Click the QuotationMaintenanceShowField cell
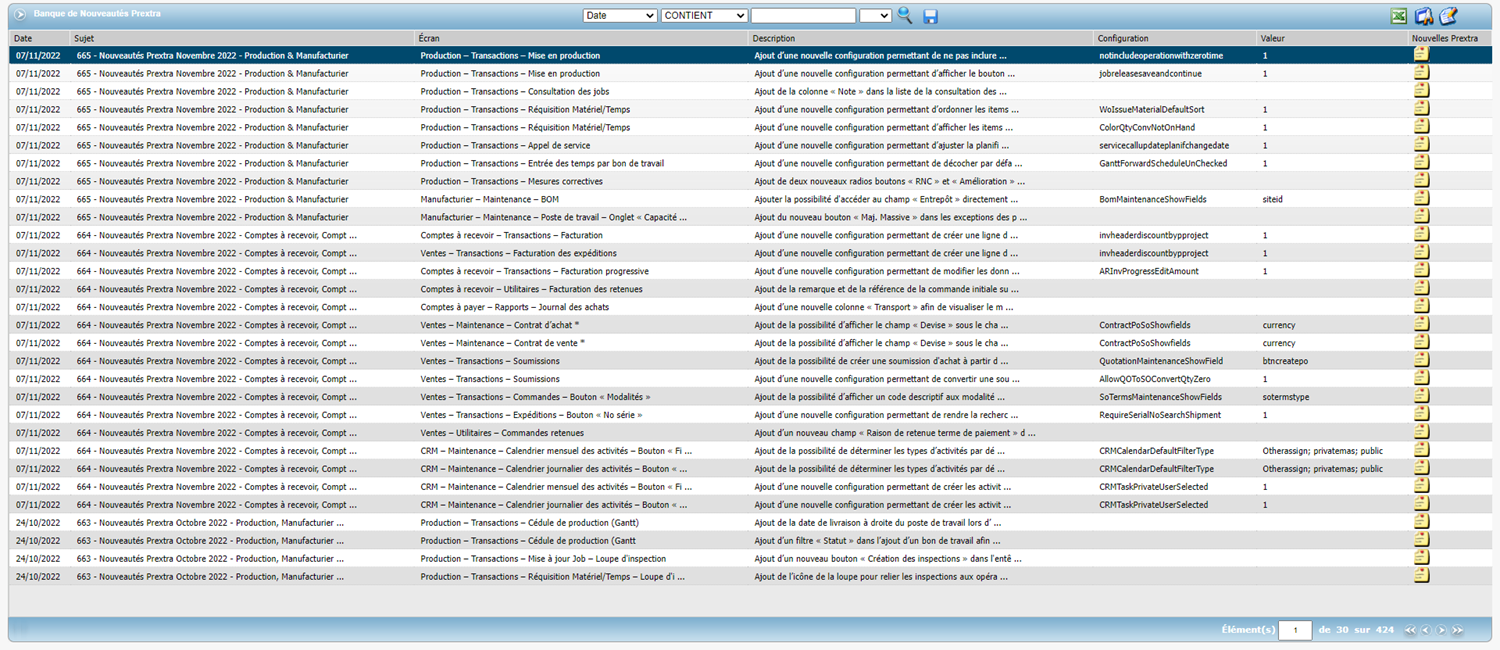 click(1161, 362)
